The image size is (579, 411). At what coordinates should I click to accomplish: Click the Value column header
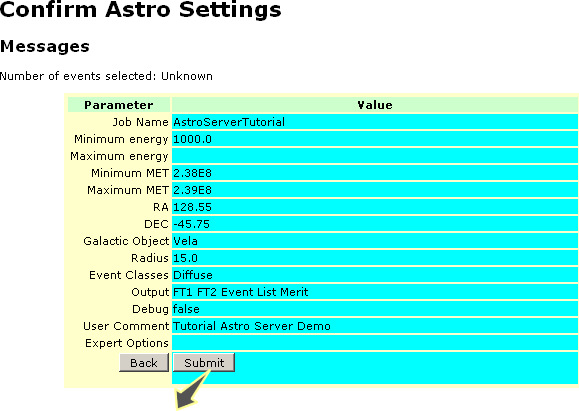point(375,105)
